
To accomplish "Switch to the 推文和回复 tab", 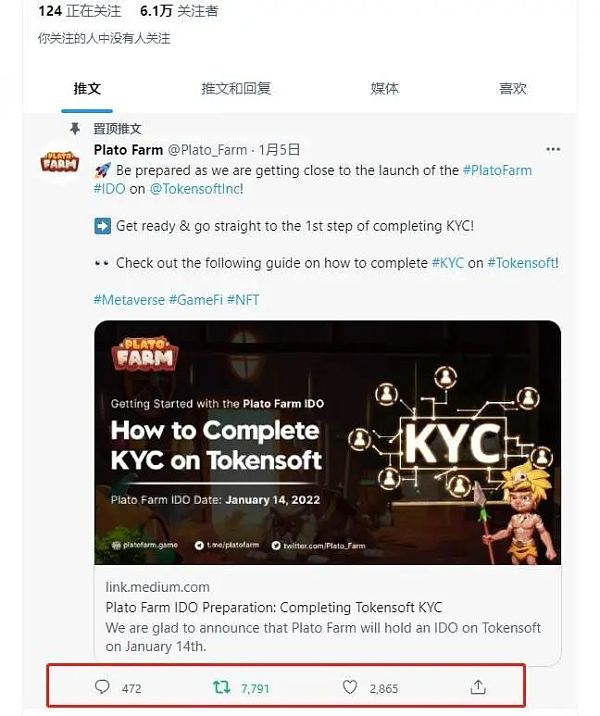I will [236, 88].
